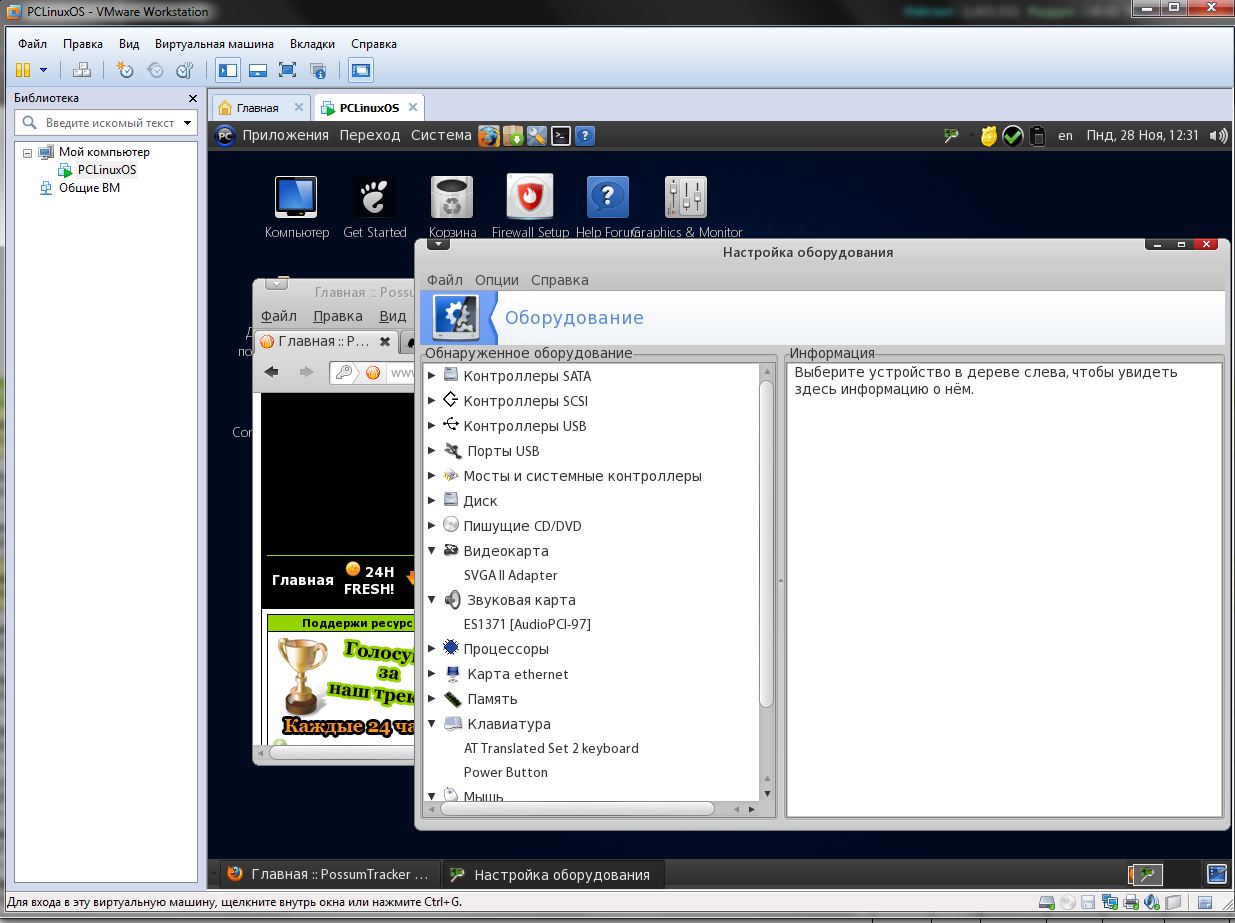Open the snapshot manager wrench-clock icon
Image resolution: width=1235 pixels, height=923 pixels.
point(184,70)
